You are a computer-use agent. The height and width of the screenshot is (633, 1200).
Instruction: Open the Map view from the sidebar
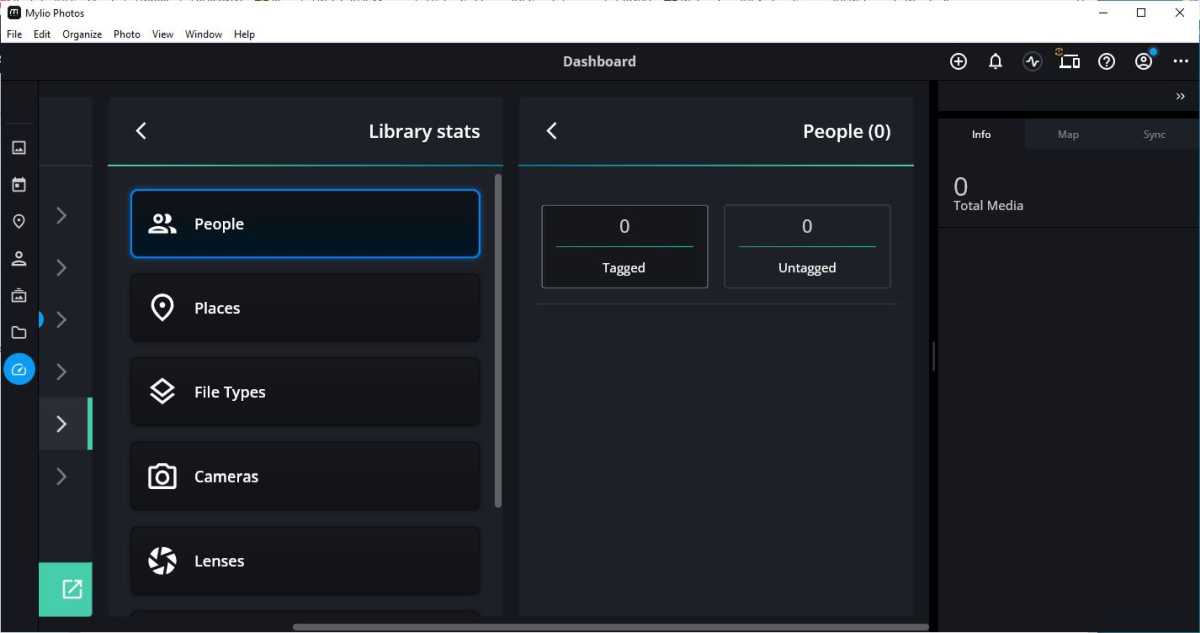click(18, 221)
